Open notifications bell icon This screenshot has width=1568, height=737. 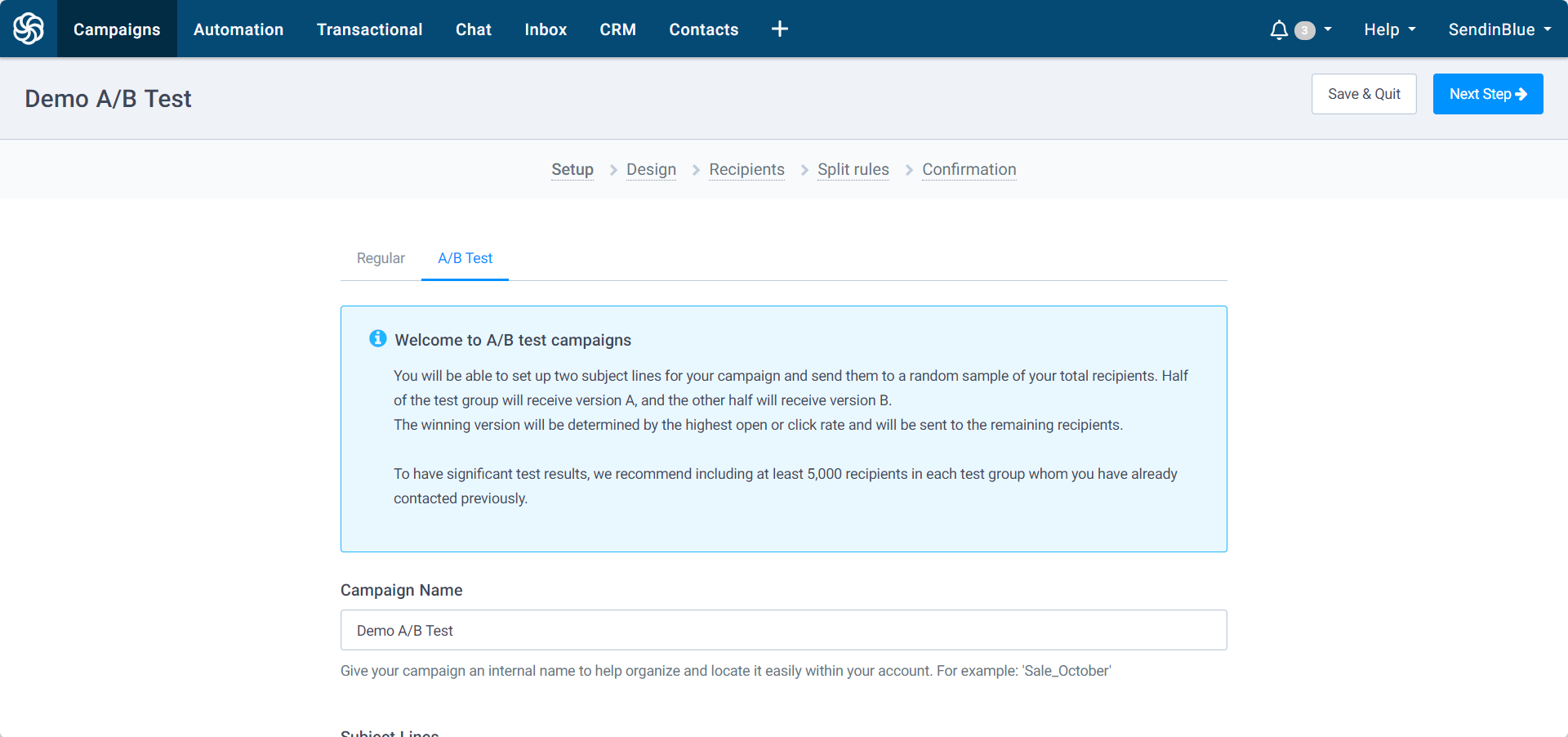point(1278,30)
